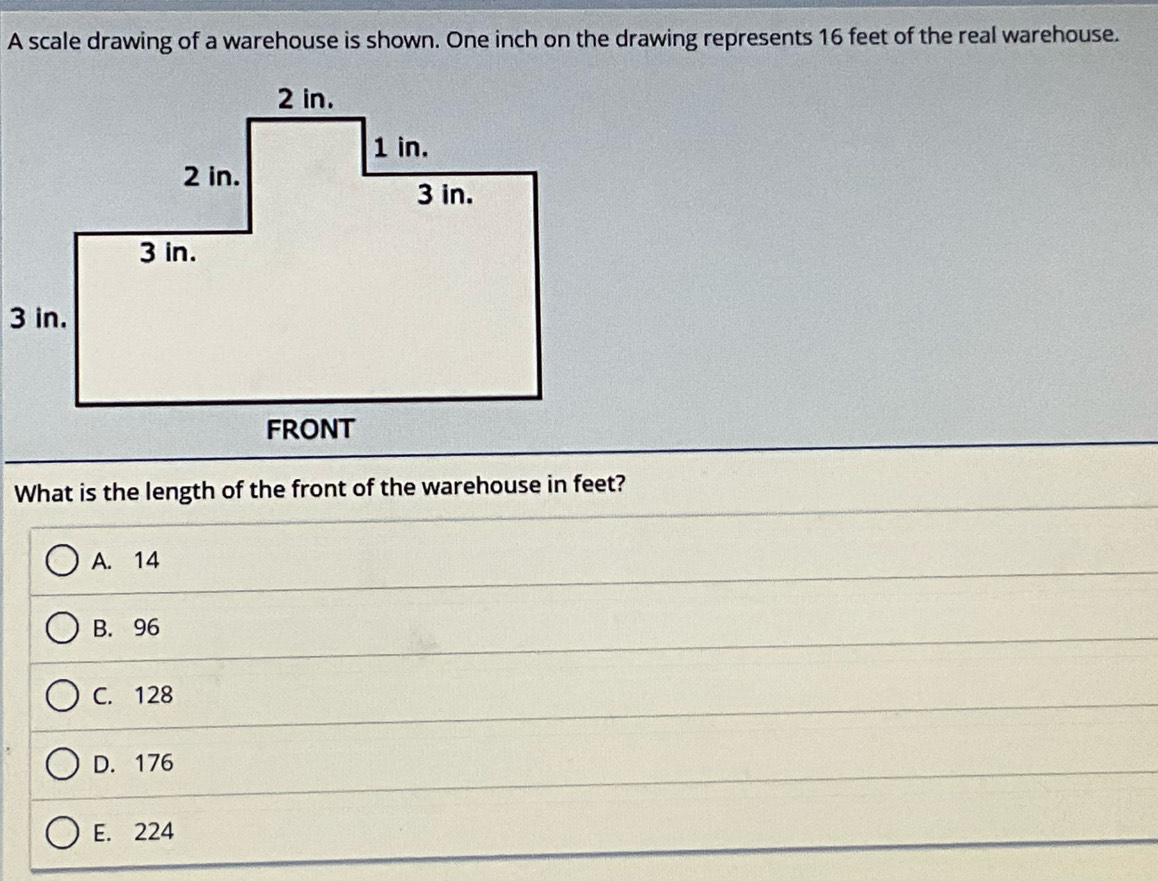This screenshot has width=1158, height=881.
Task: Click the 2 in. label left of tower
Action: tap(212, 176)
